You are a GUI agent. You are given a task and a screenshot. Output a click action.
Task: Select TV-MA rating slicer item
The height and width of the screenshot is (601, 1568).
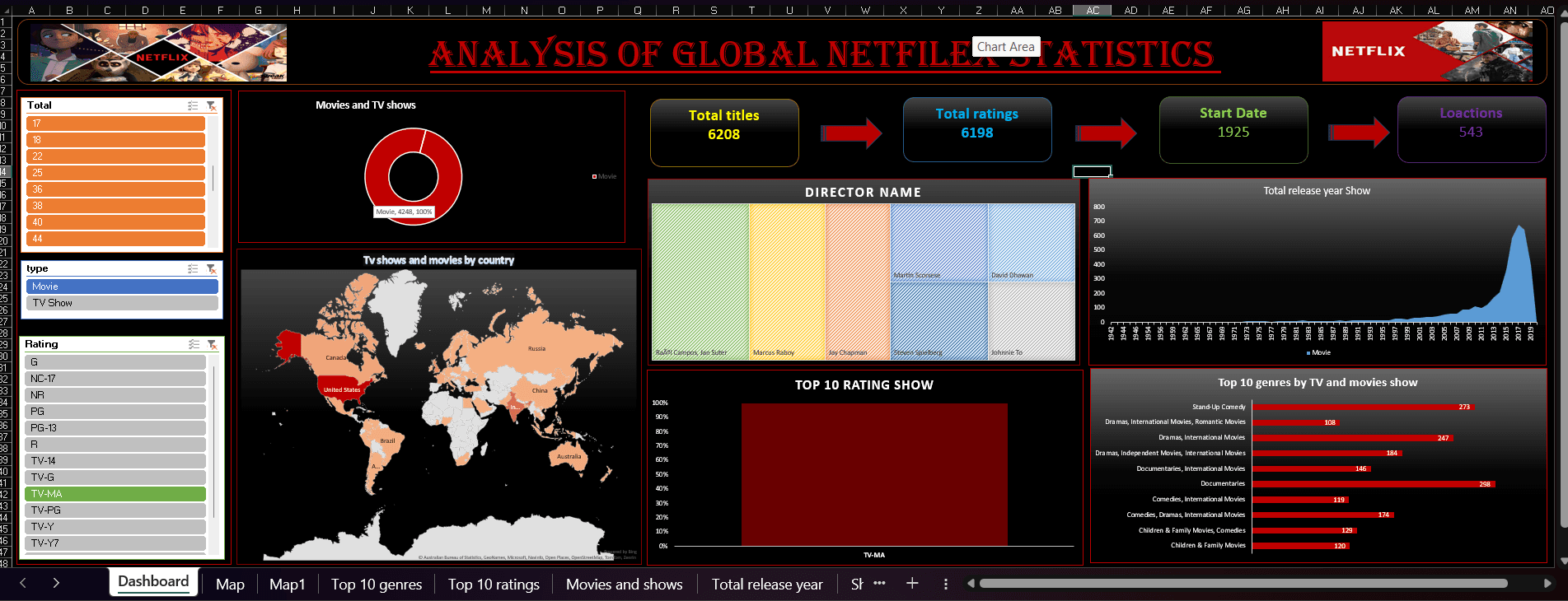[x=115, y=494]
